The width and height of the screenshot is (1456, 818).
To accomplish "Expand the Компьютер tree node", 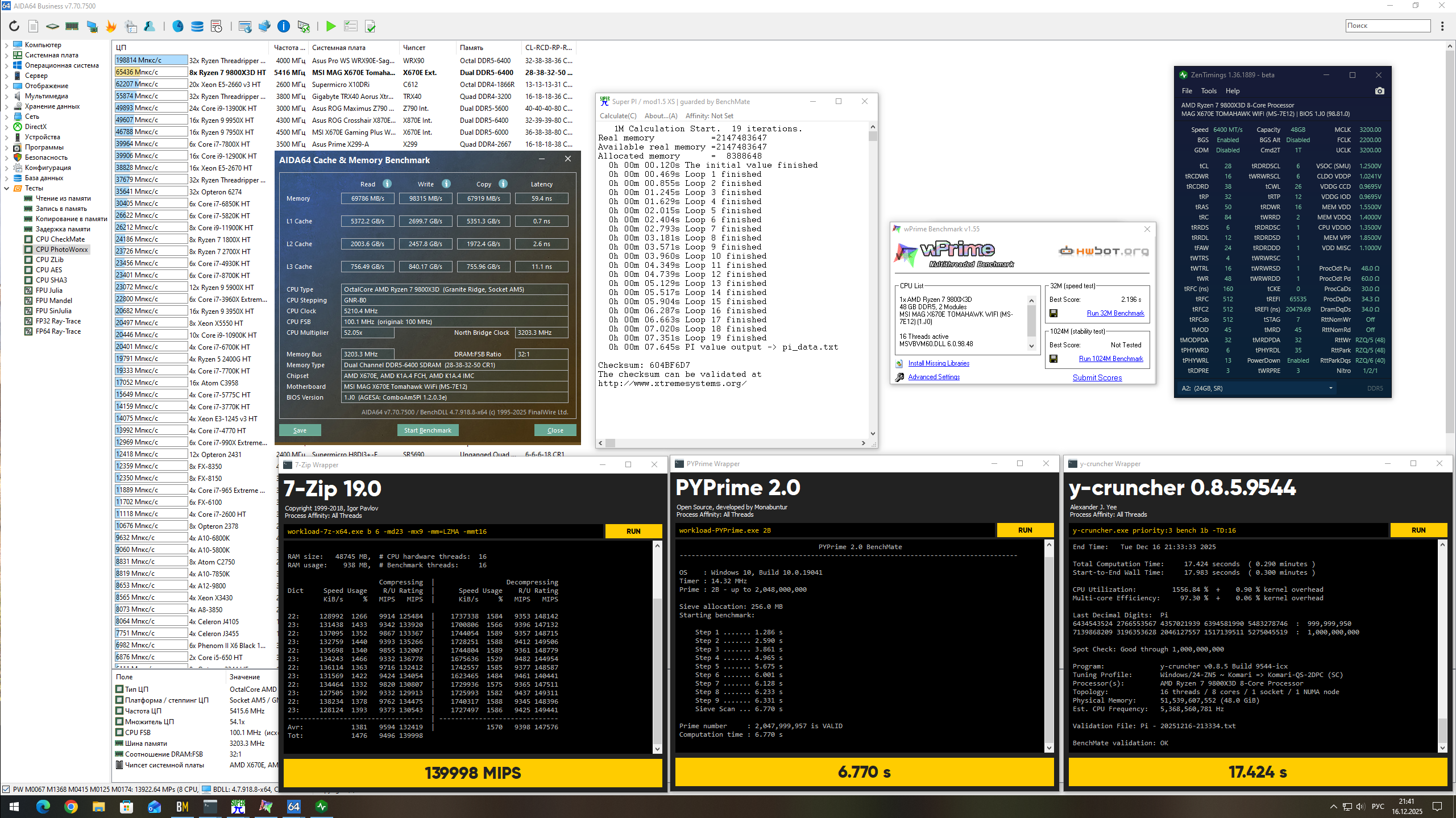I will pyautogui.click(x=7, y=45).
